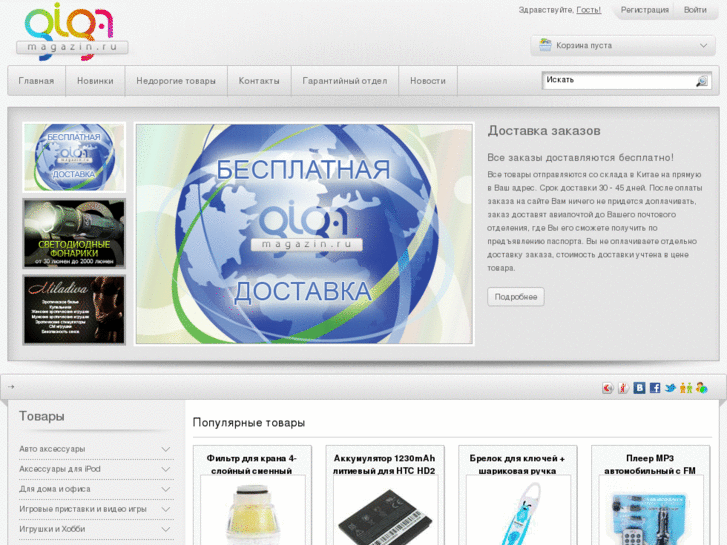The image size is (727, 545).
Task: Share on Moi Mir icon
Action: coord(701,388)
